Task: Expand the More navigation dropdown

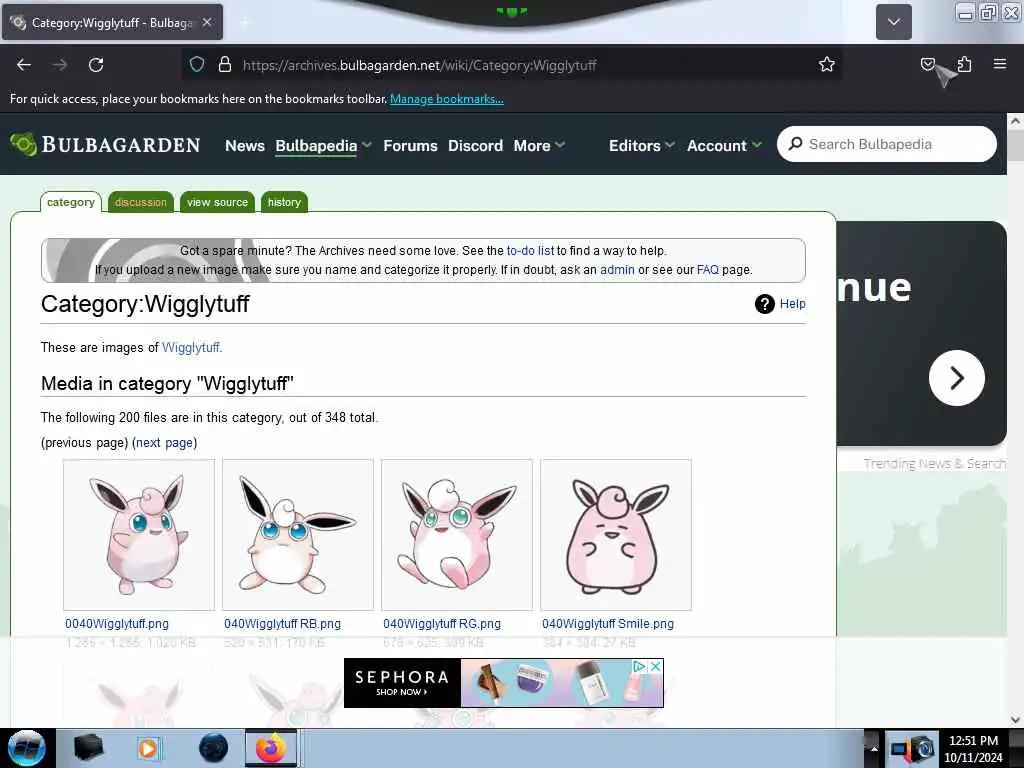Action: [560, 145]
